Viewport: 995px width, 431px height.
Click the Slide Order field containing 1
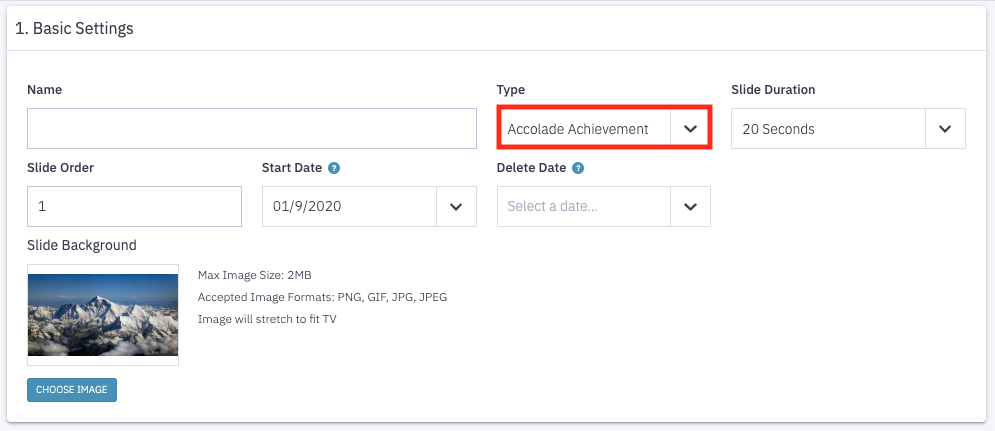[135, 206]
